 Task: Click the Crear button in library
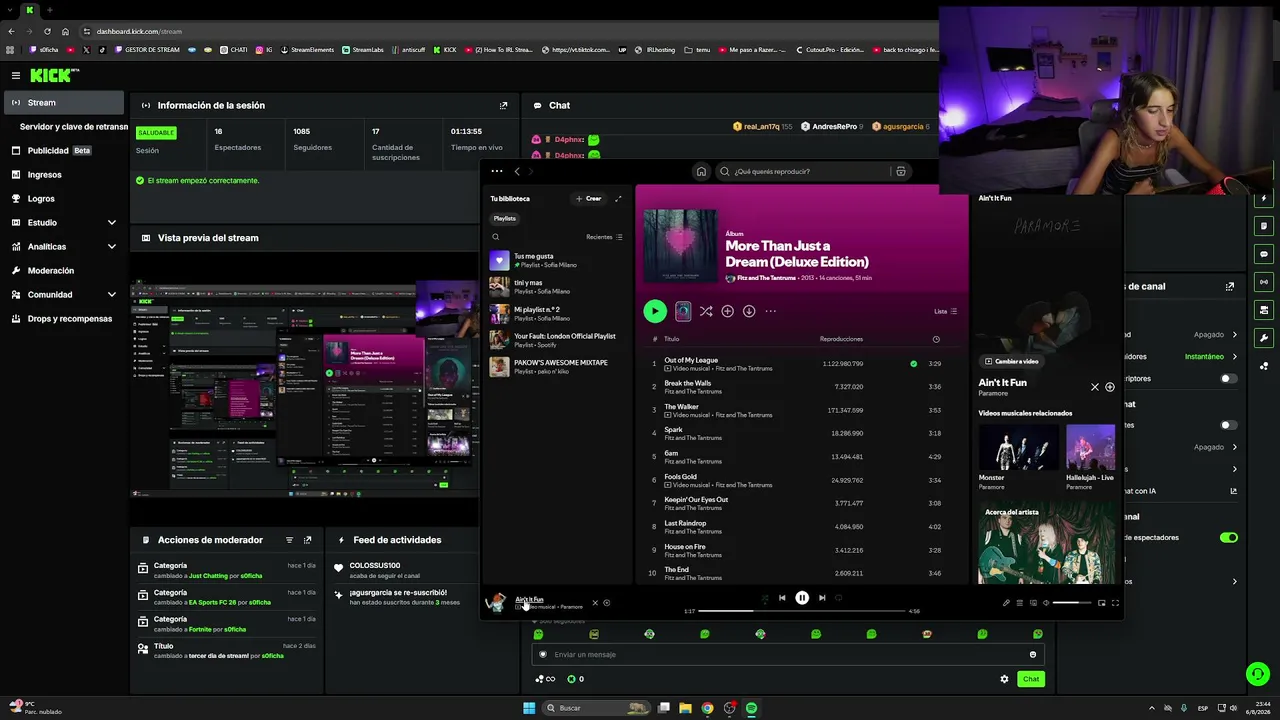coord(588,198)
